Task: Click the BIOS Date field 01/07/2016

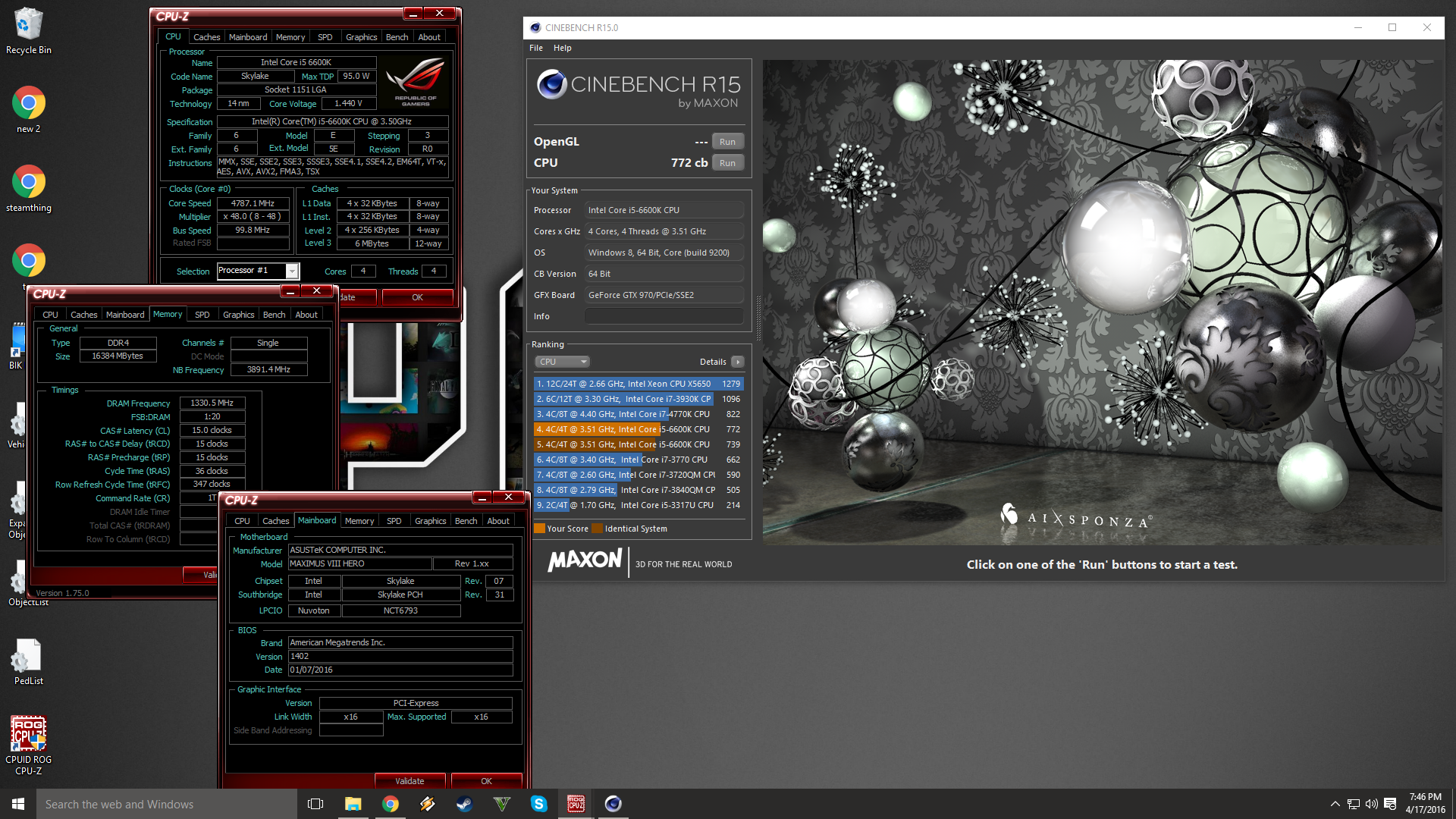Action: (x=400, y=670)
